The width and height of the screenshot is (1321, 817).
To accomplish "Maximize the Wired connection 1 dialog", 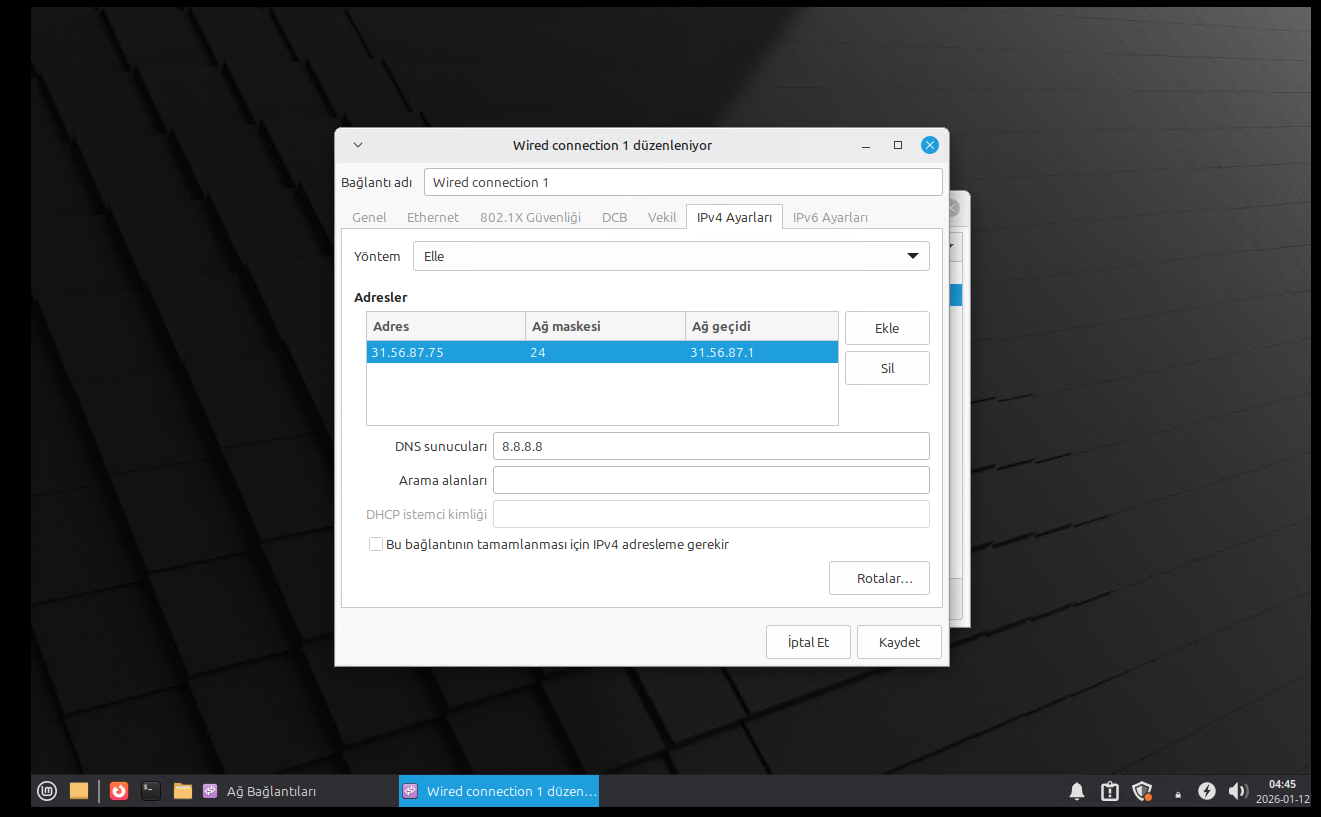I will coord(898,145).
